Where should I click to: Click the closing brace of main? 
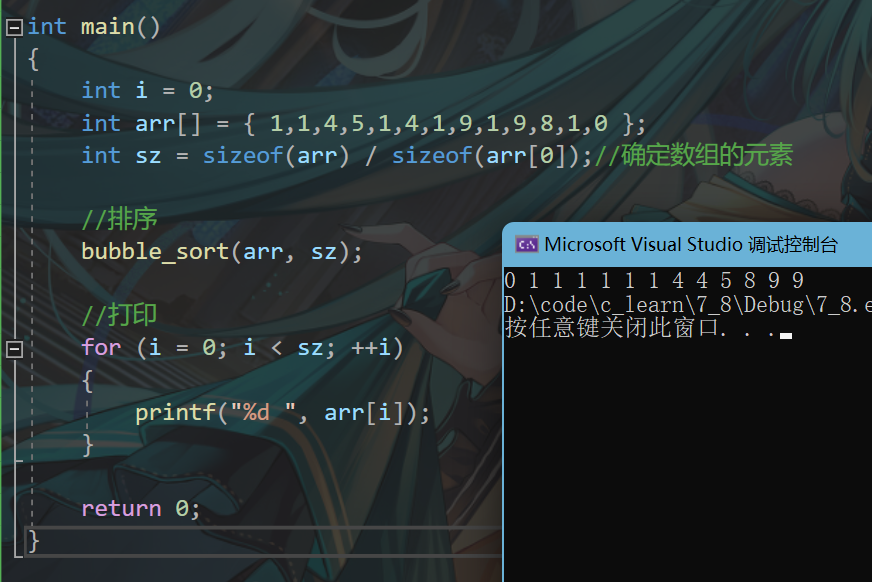click(x=32, y=540)
